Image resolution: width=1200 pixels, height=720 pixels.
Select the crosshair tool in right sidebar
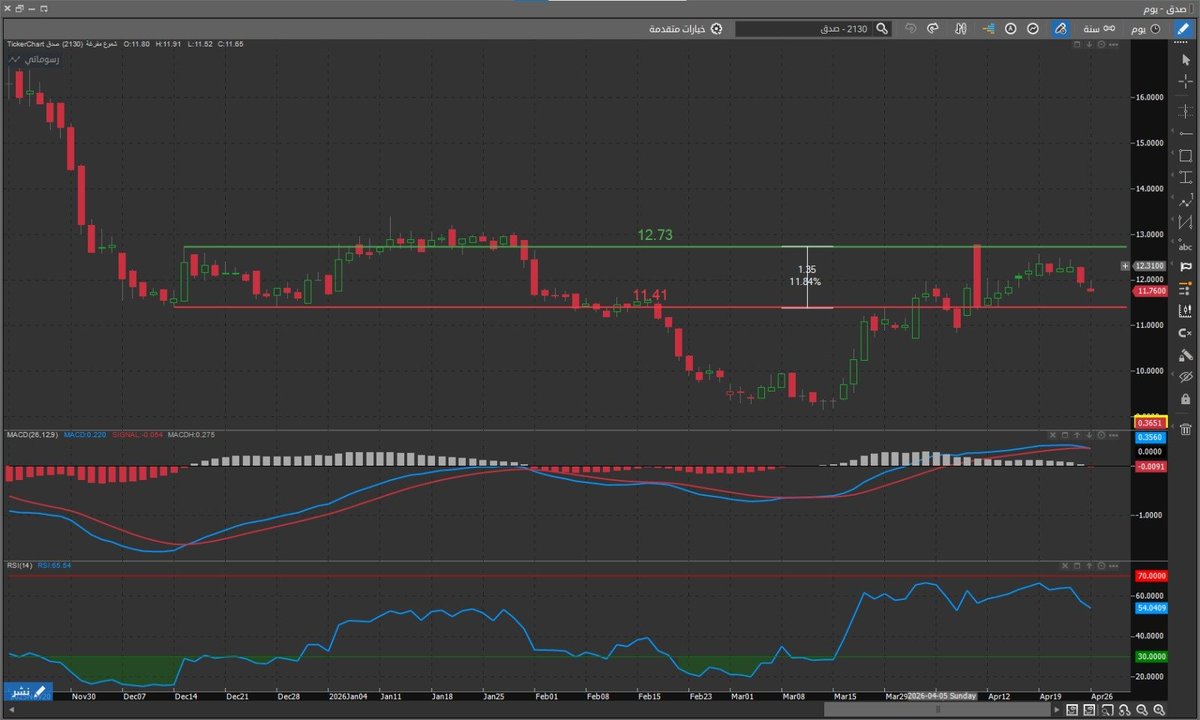[1185, 82]
